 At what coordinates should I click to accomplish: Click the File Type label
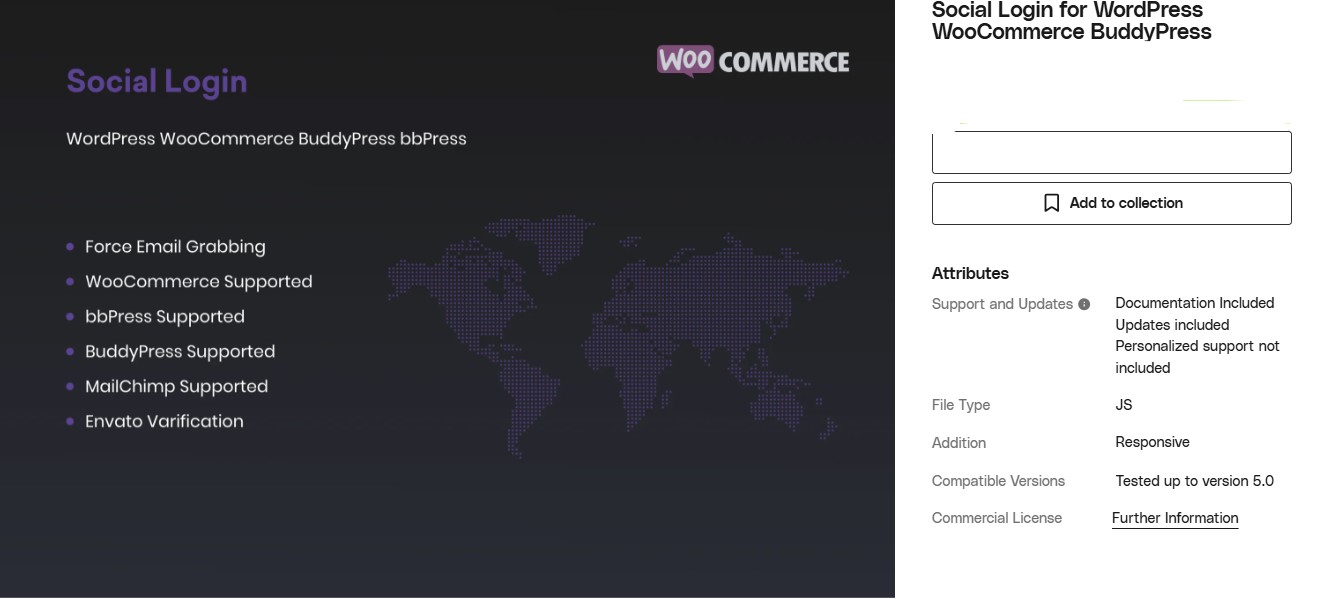pyautogui.click(x=961, y=405)
